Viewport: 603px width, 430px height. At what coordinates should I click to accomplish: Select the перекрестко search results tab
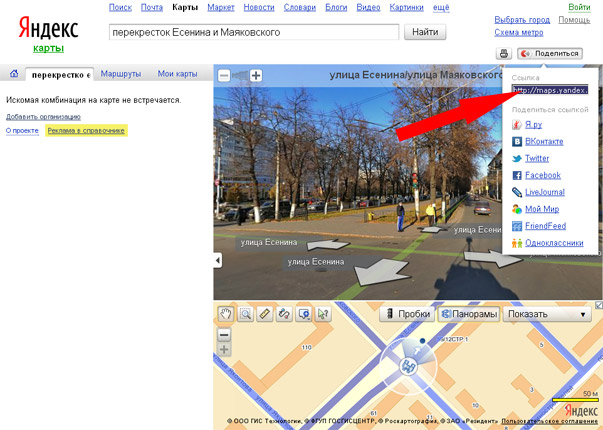click(x=60, y=75)
